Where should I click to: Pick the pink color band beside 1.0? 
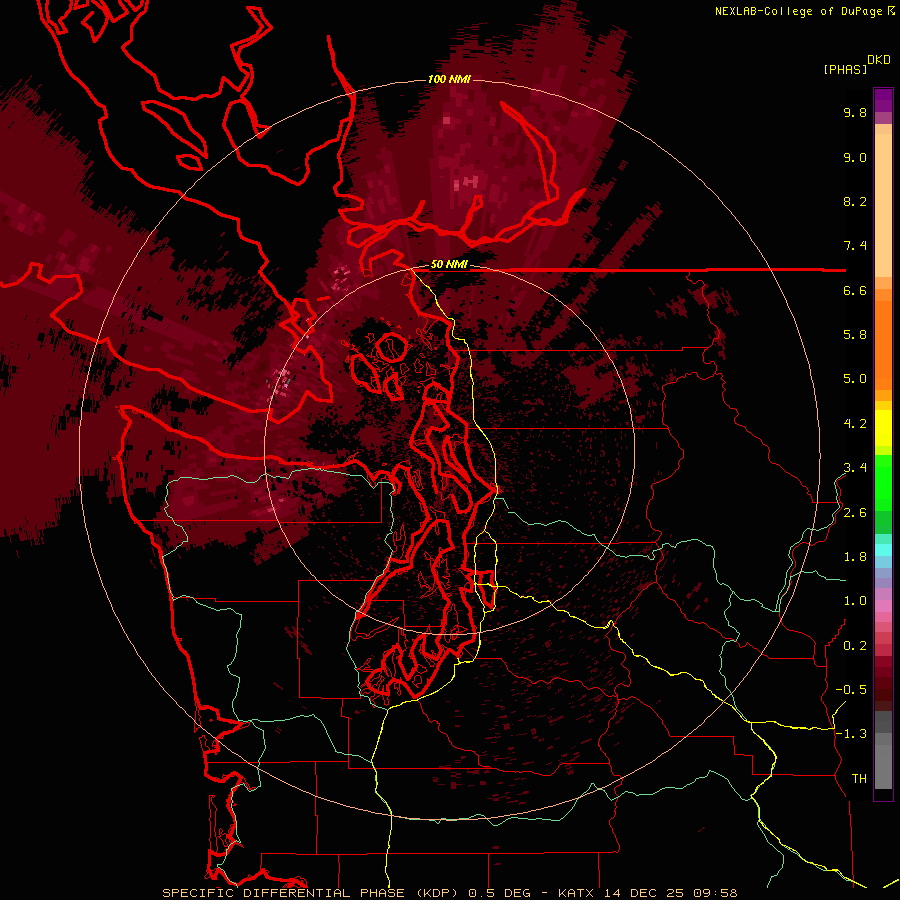pos(883,606)
